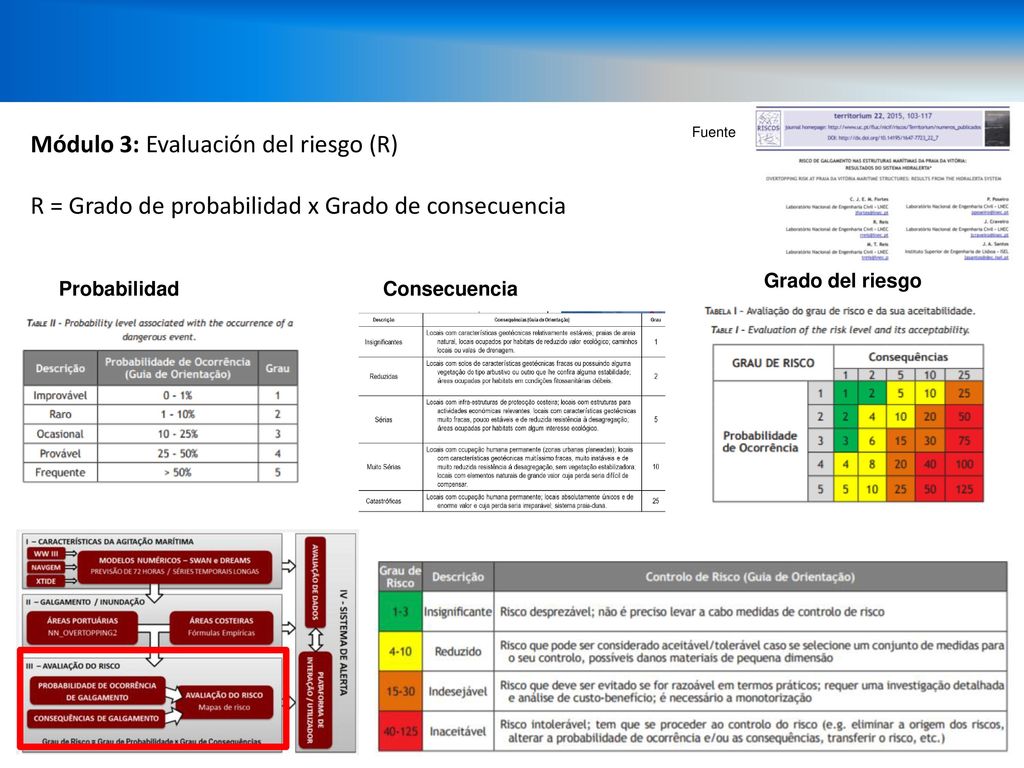Select the 'Improvável' row cell
The image size is (1024, 768).
click(x=60, y=395)
